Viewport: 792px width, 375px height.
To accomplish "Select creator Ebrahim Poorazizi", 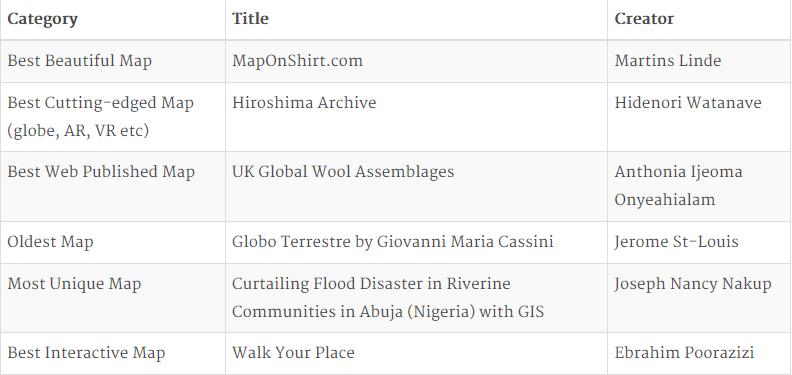I will coord(684,353).
